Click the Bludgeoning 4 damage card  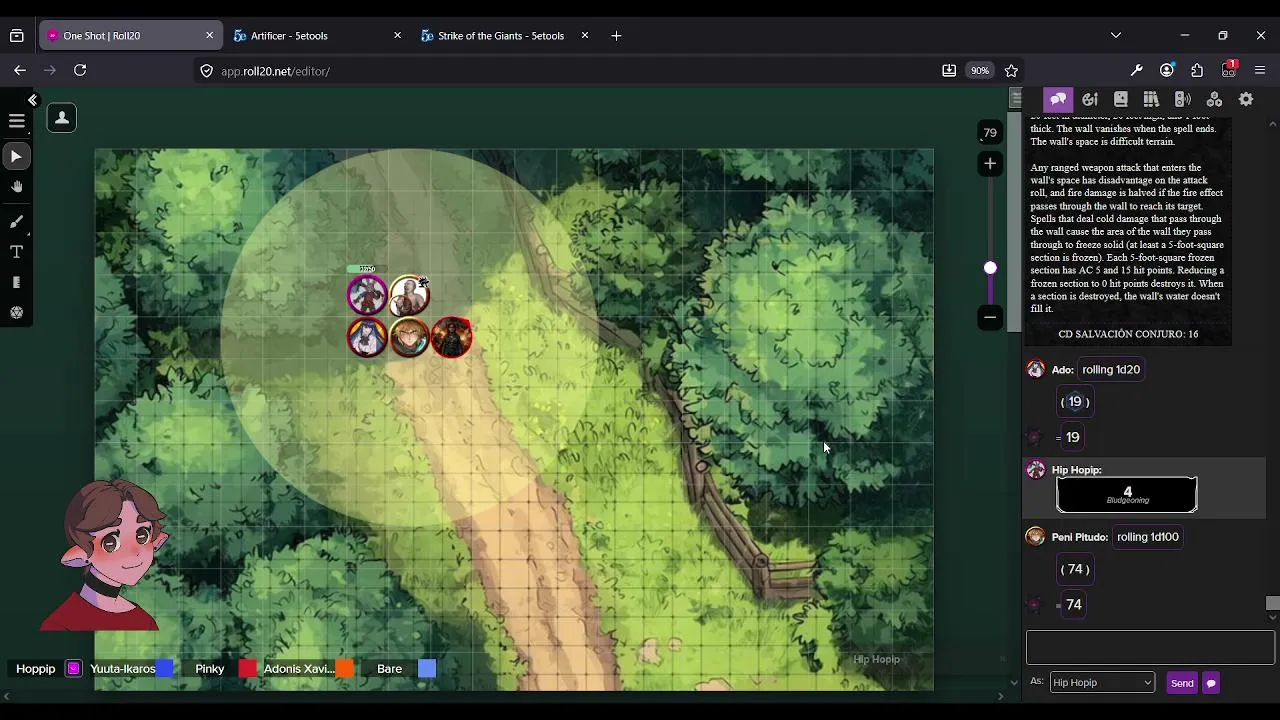click(x=1127, y=495)
